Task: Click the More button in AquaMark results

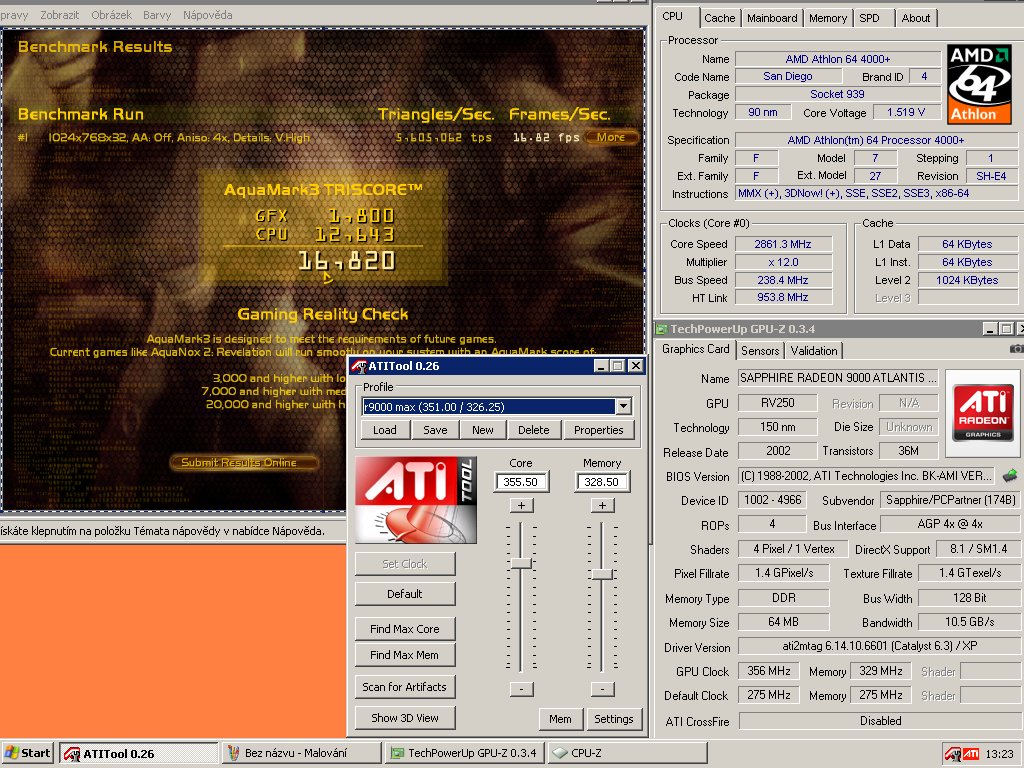Action: 611,137
